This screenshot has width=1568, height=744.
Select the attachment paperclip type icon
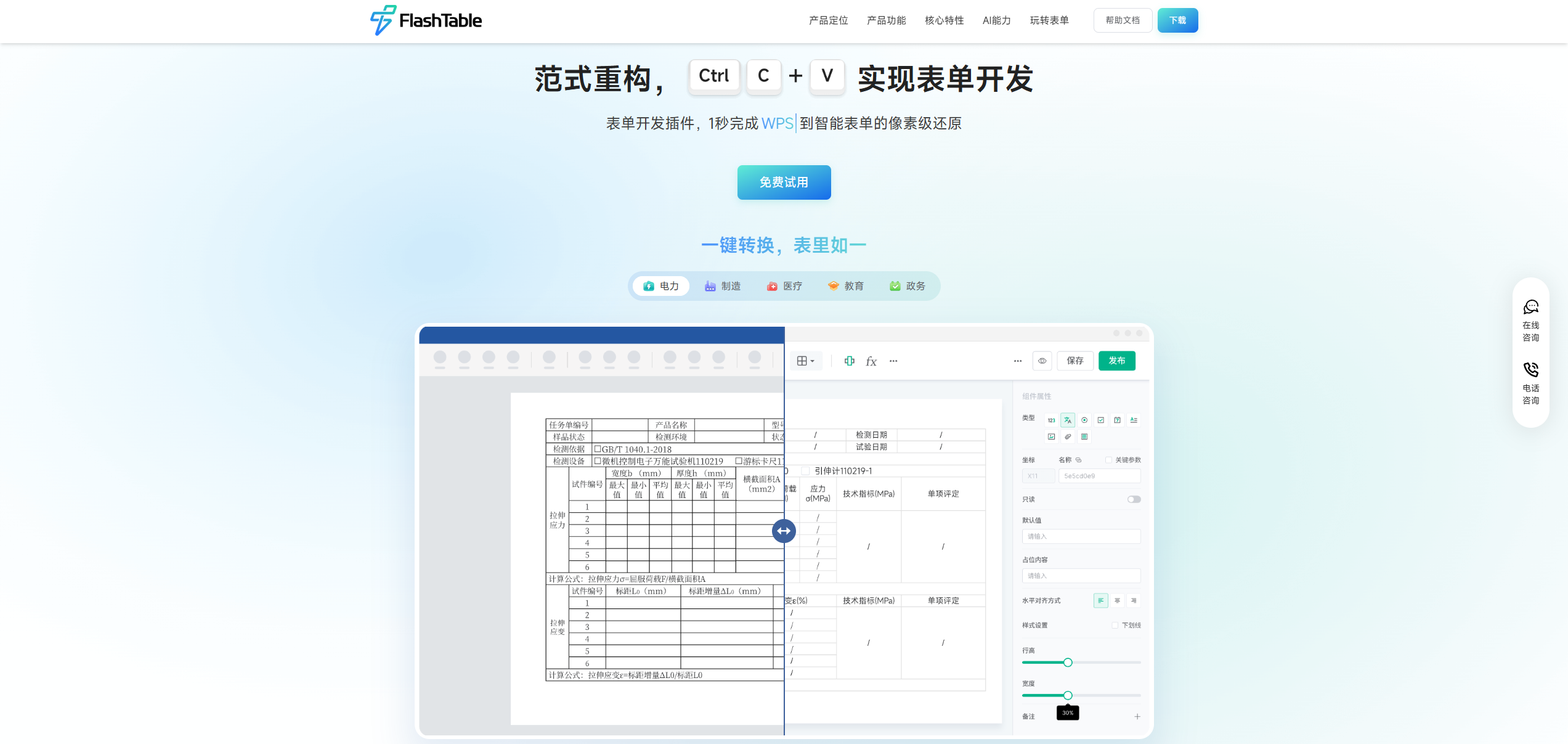pos(1068,436)
